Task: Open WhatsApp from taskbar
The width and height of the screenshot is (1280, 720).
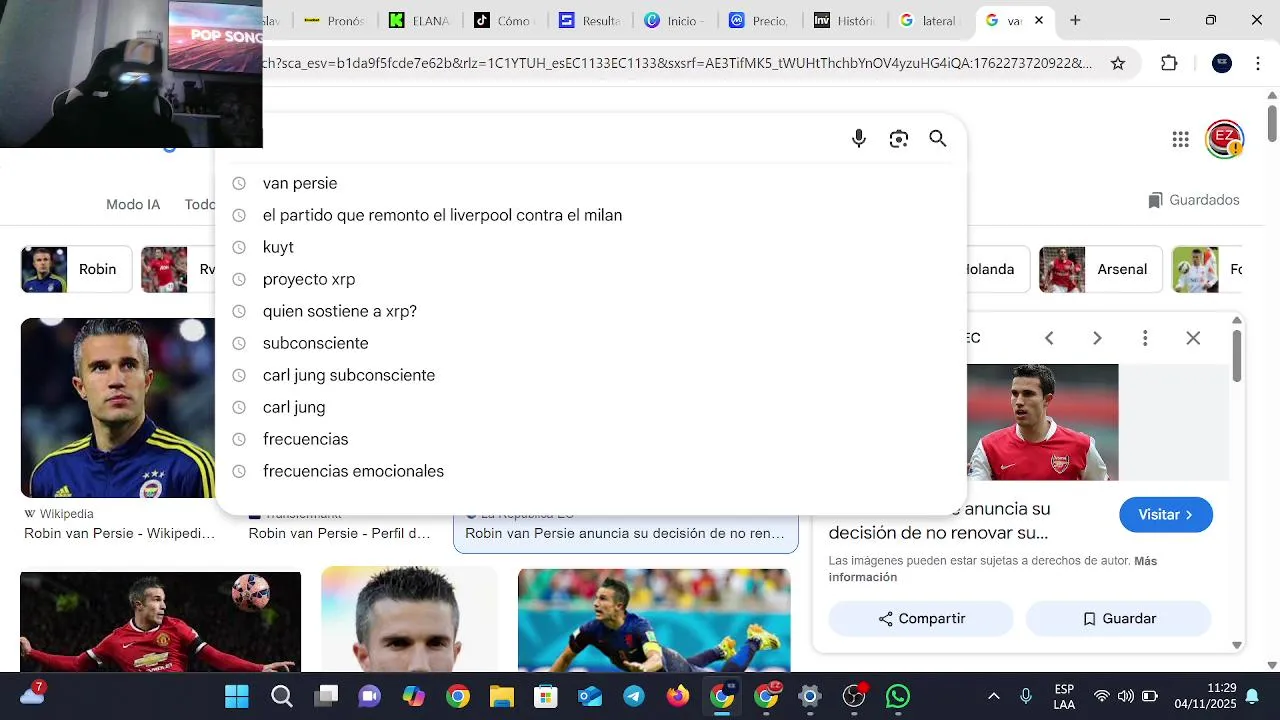Action: [x=898, y=696]
